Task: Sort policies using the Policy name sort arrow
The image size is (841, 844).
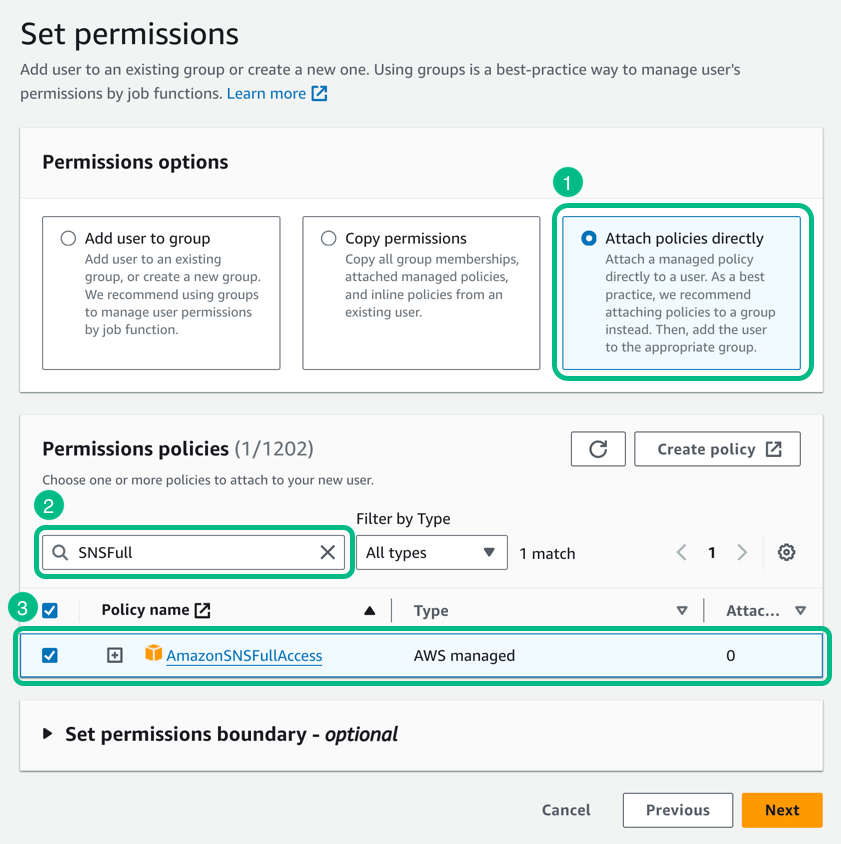Action: (x=369, y=609)
